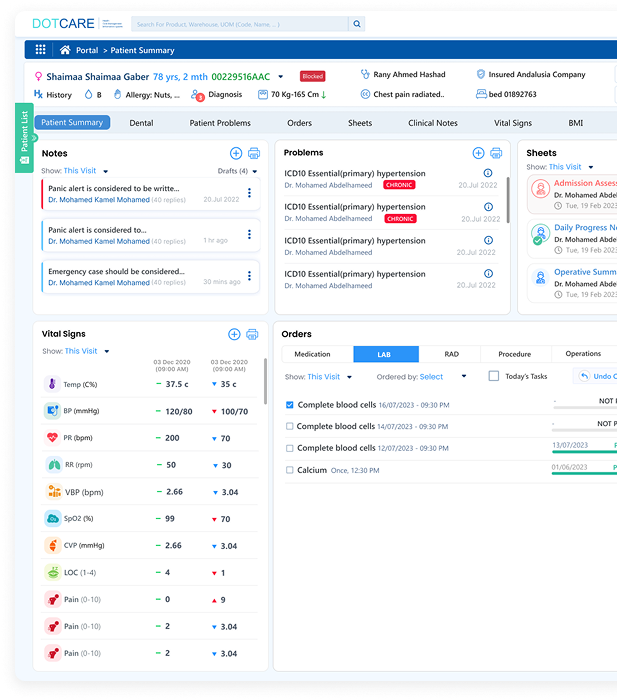Click the home icon in breadcrumb bar

coord(65,50)
